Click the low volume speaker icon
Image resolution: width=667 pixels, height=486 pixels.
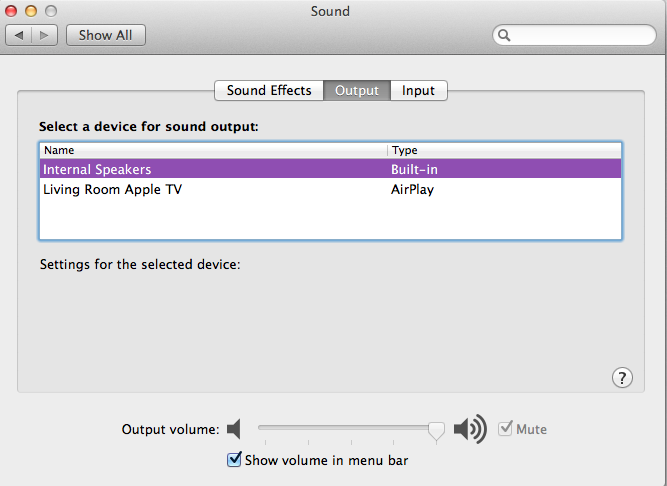234,430
